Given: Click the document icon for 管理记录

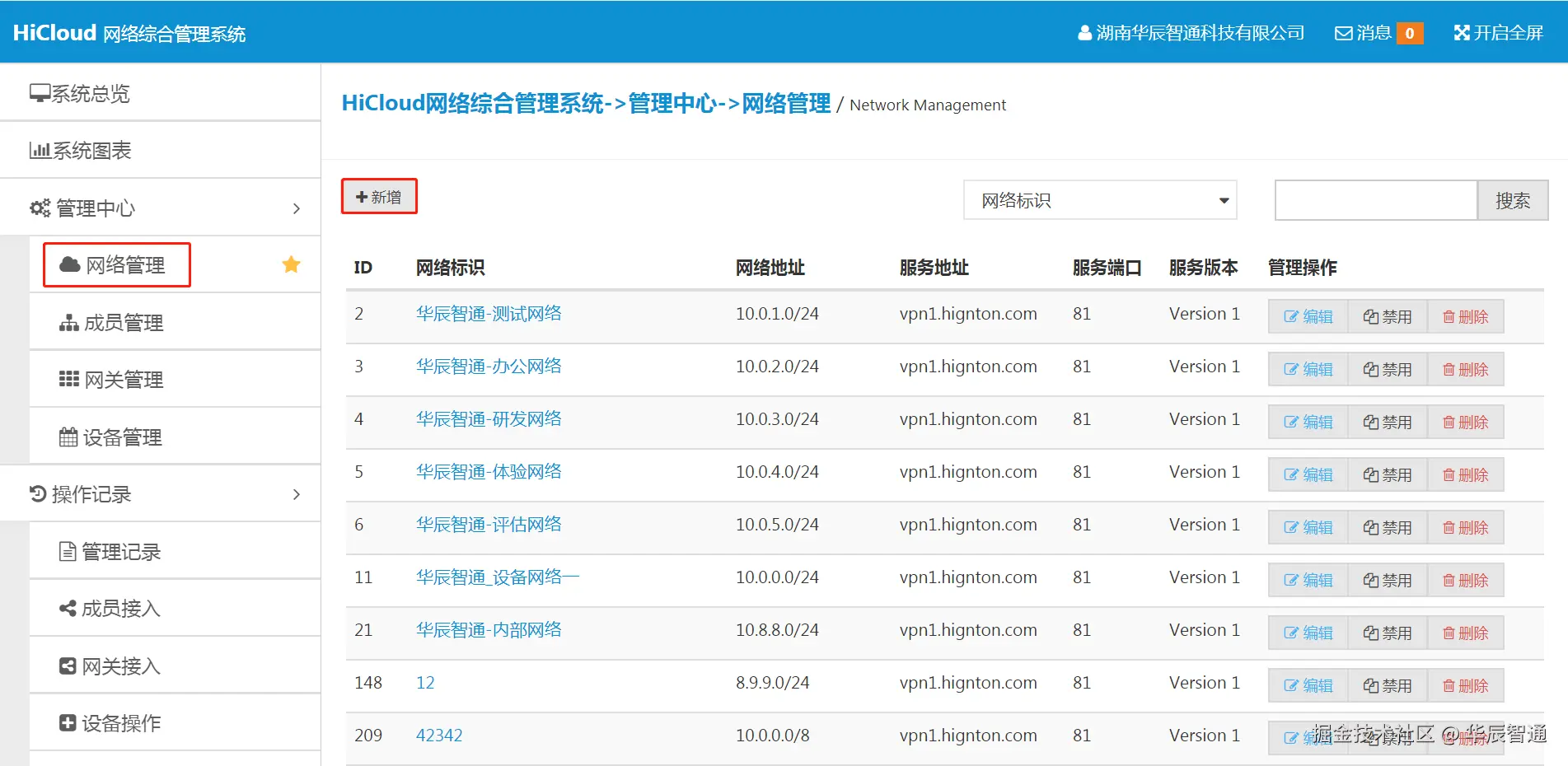Looking at the screenshot, I should point(68,550).
